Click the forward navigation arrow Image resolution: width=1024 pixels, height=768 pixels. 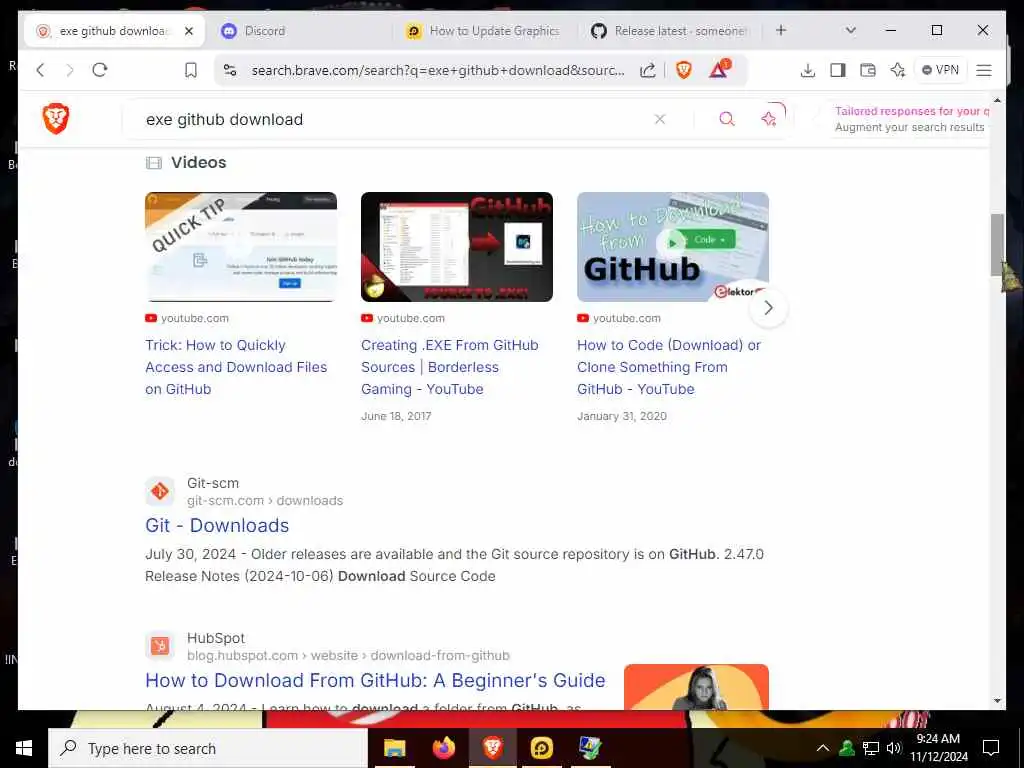(70, 70)
